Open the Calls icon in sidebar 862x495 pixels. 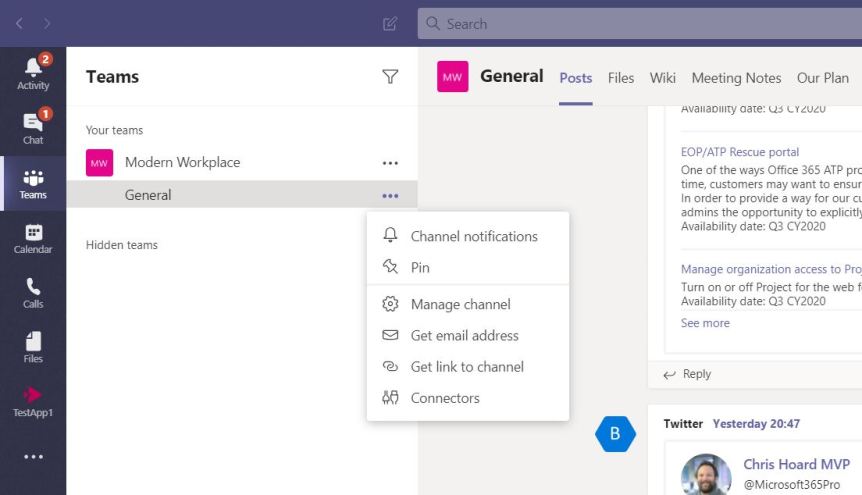point(33,292)
